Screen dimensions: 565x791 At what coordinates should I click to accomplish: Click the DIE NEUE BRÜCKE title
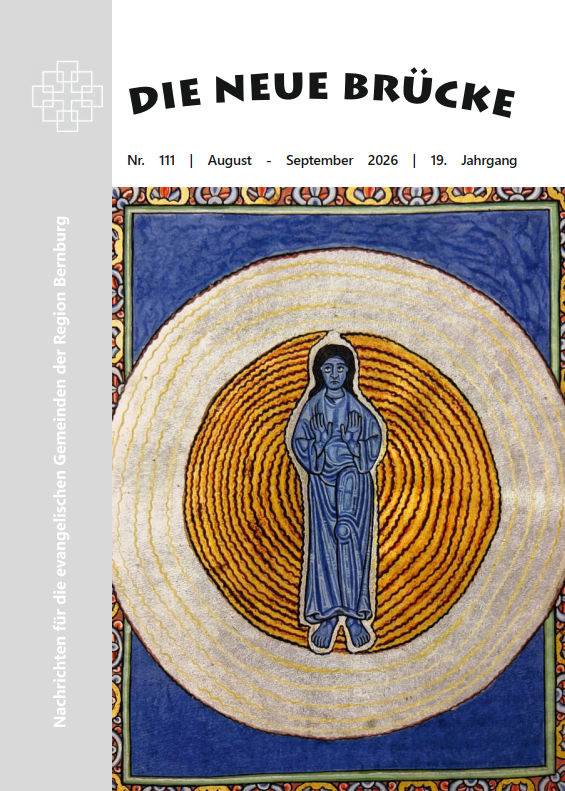(321, 93)
